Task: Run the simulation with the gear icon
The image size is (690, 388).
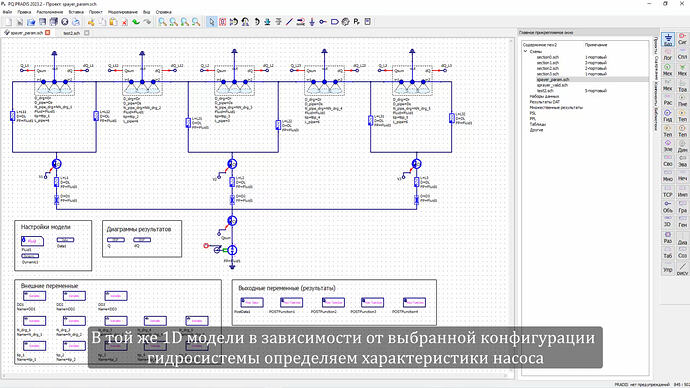Action: [x=345, y=22]
